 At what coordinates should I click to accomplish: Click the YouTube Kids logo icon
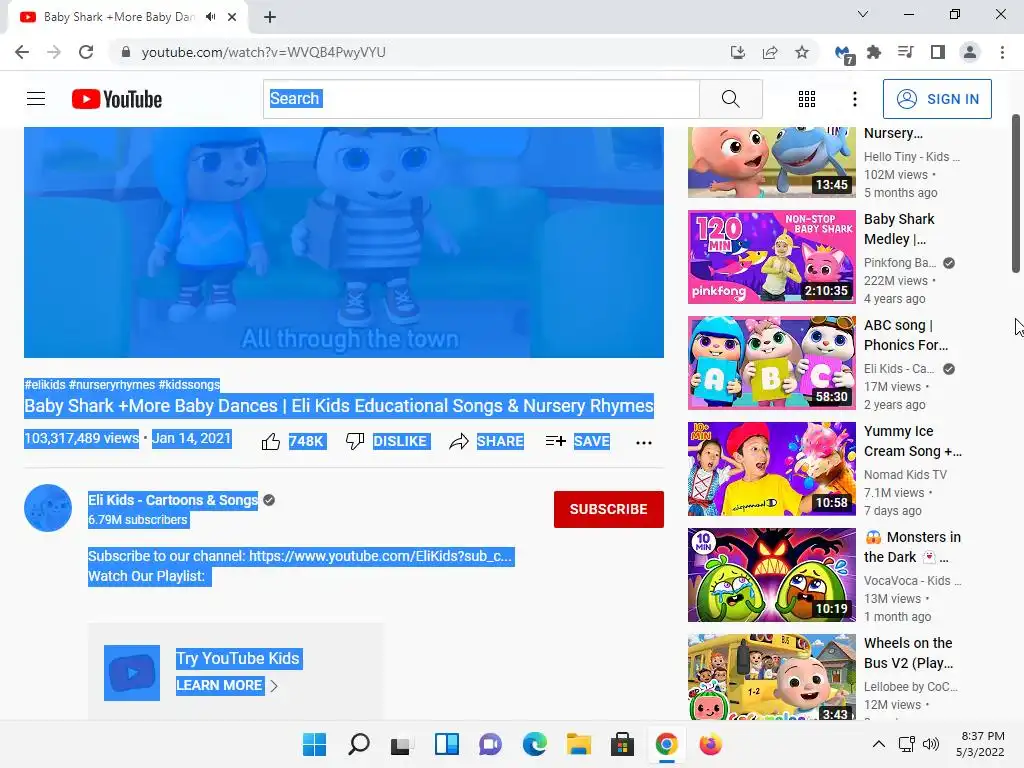tap(132, 673)
